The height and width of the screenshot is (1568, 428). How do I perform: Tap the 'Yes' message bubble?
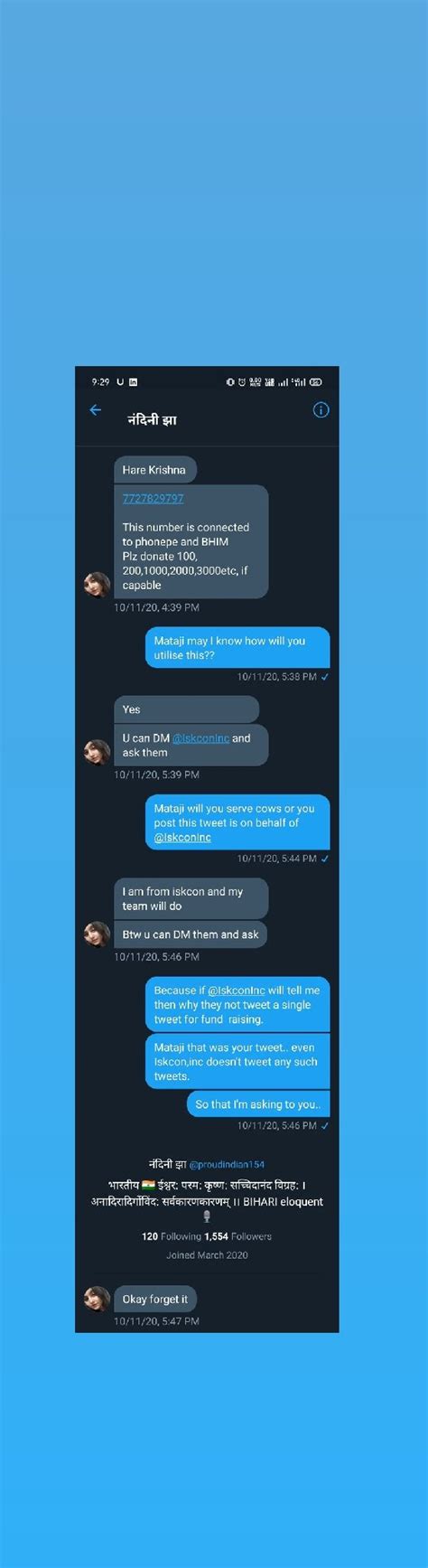click(186, 709)
